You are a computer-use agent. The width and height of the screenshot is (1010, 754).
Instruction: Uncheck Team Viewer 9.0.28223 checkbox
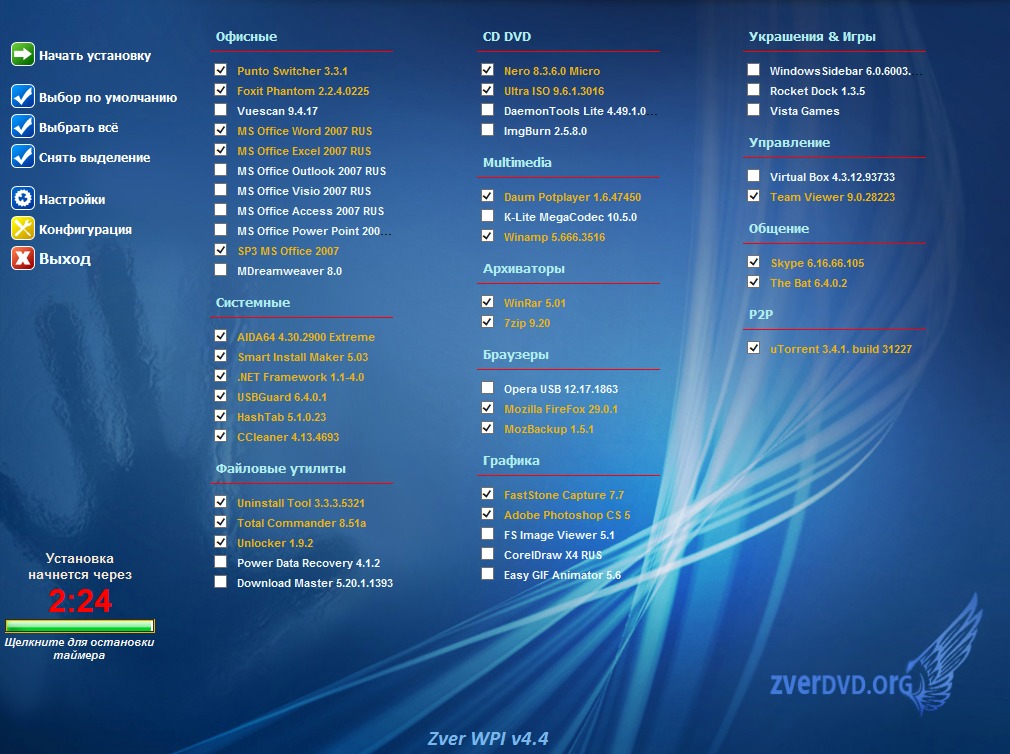click(x=753, y=195)
